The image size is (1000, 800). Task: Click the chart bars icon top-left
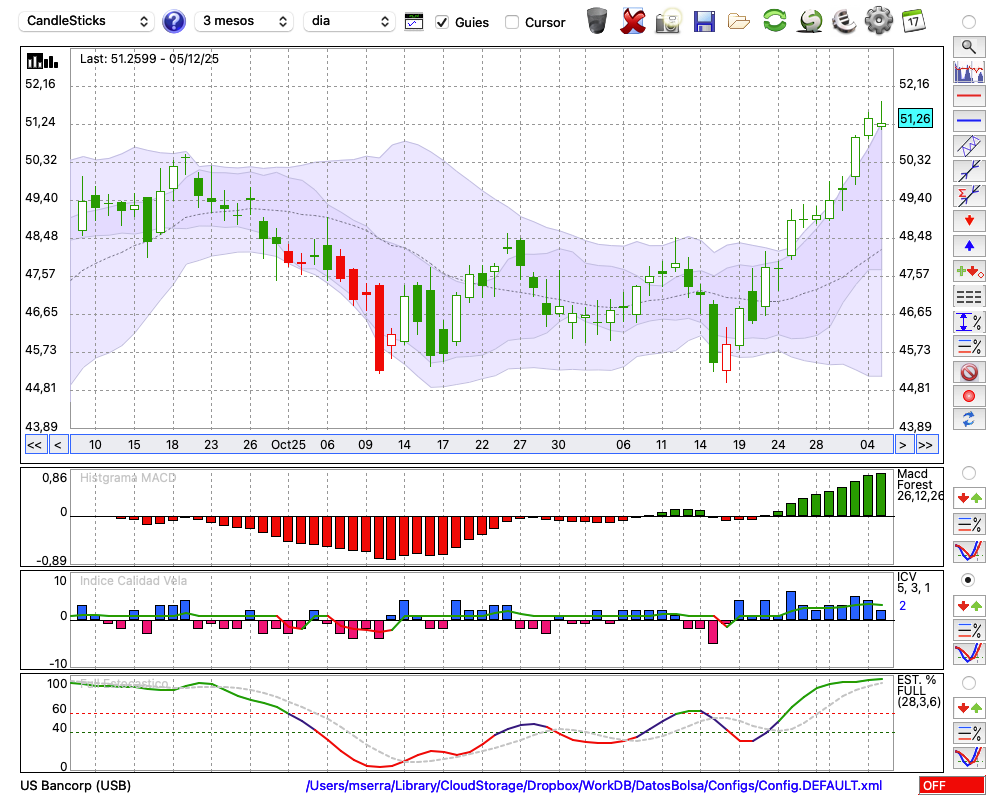(x=42, y=61)
